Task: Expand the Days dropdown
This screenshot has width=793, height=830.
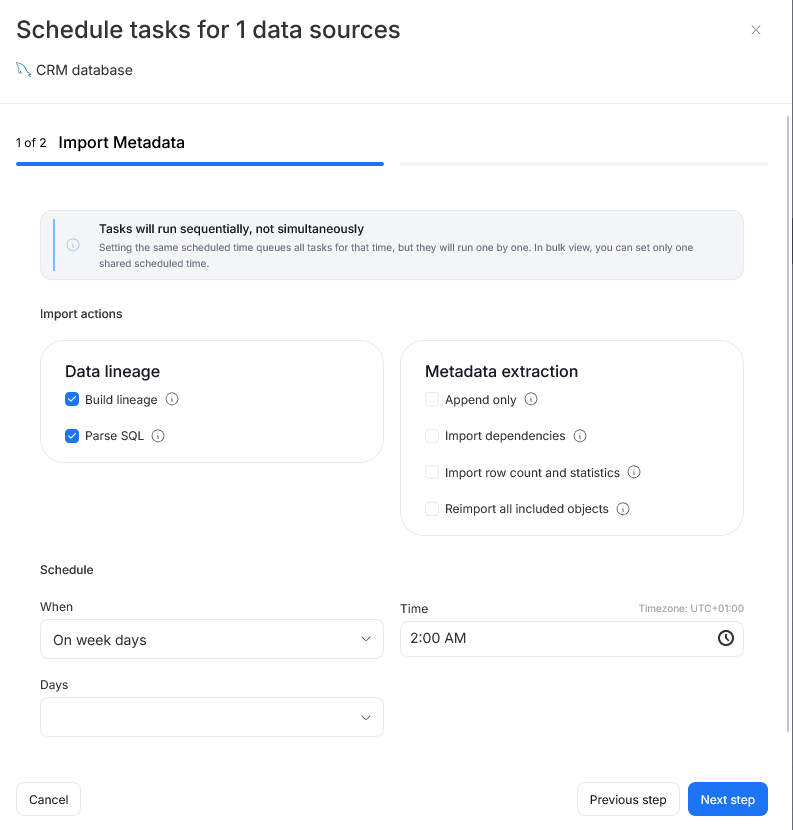Action: [211, 717]
